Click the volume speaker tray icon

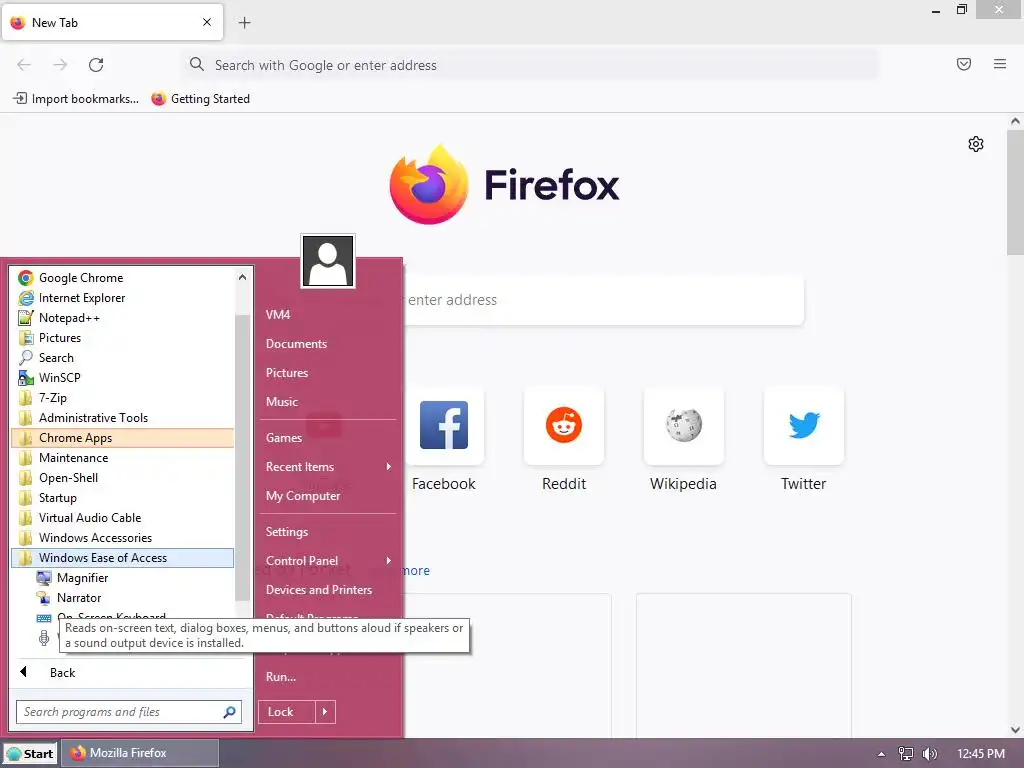930,754
